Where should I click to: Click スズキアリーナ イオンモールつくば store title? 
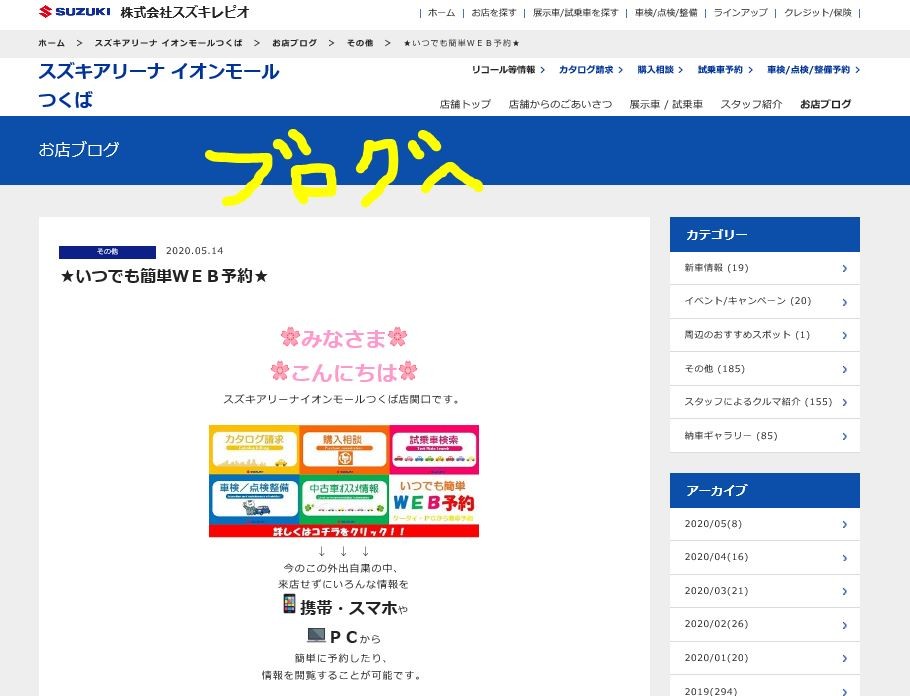[158, 85]
